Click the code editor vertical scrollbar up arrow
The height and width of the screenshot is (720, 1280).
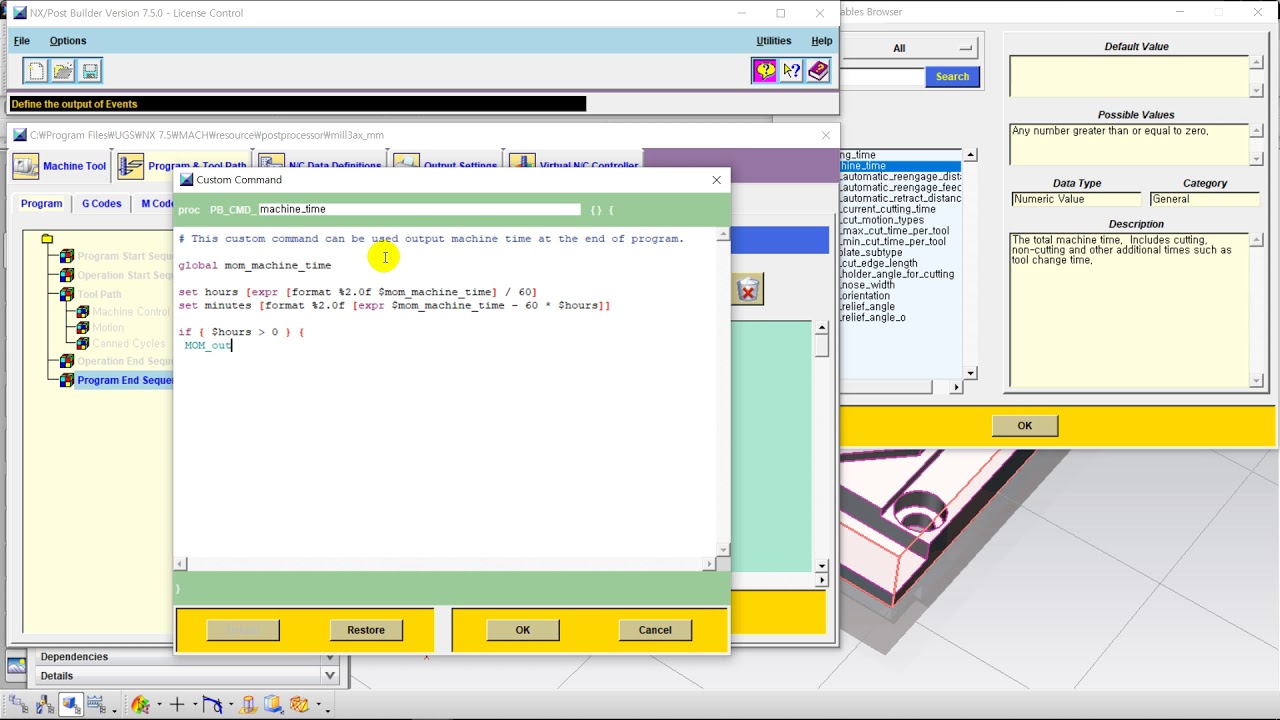(x=723, y=236)
